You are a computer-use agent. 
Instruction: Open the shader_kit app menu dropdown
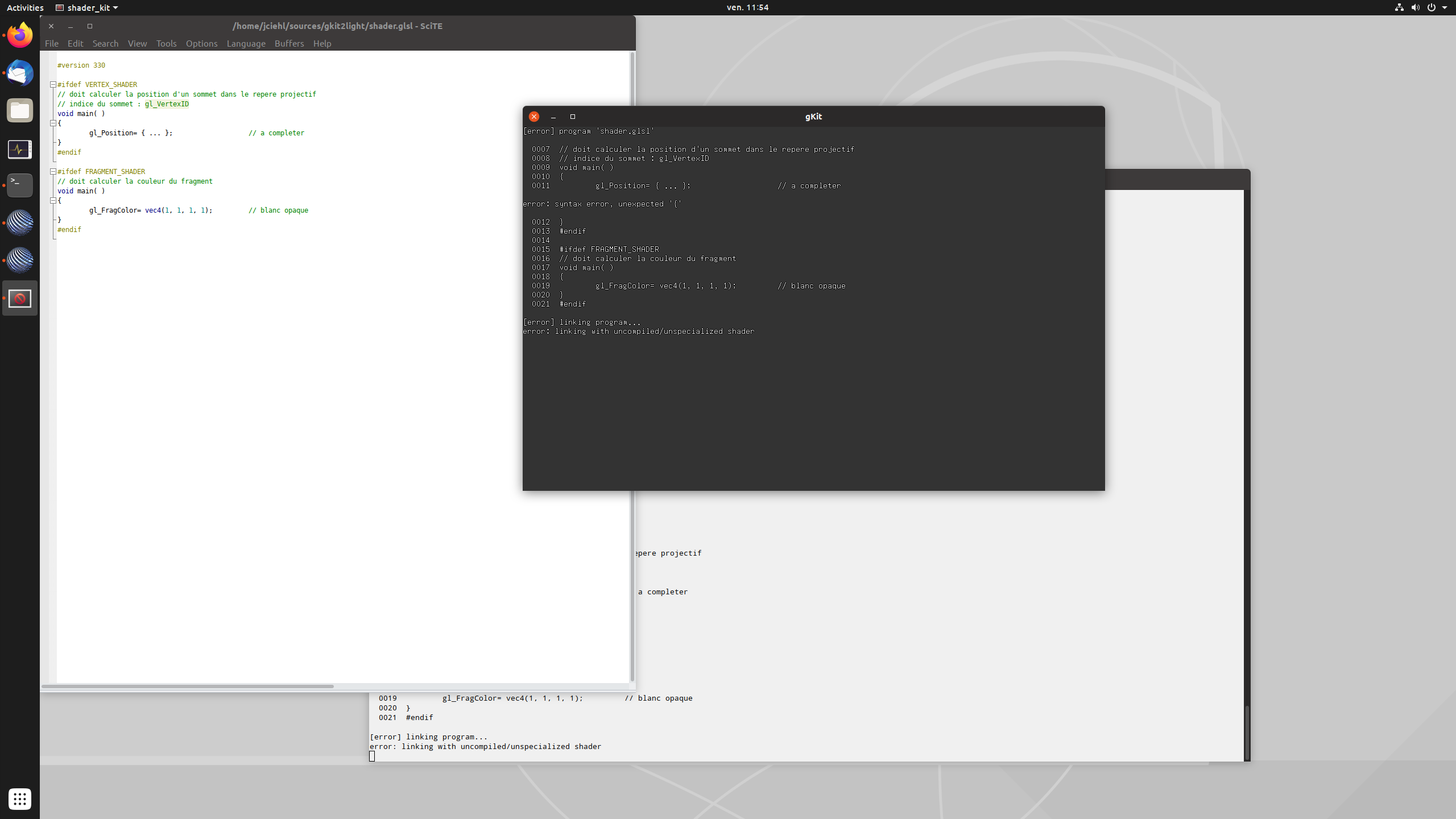[87, 7]
